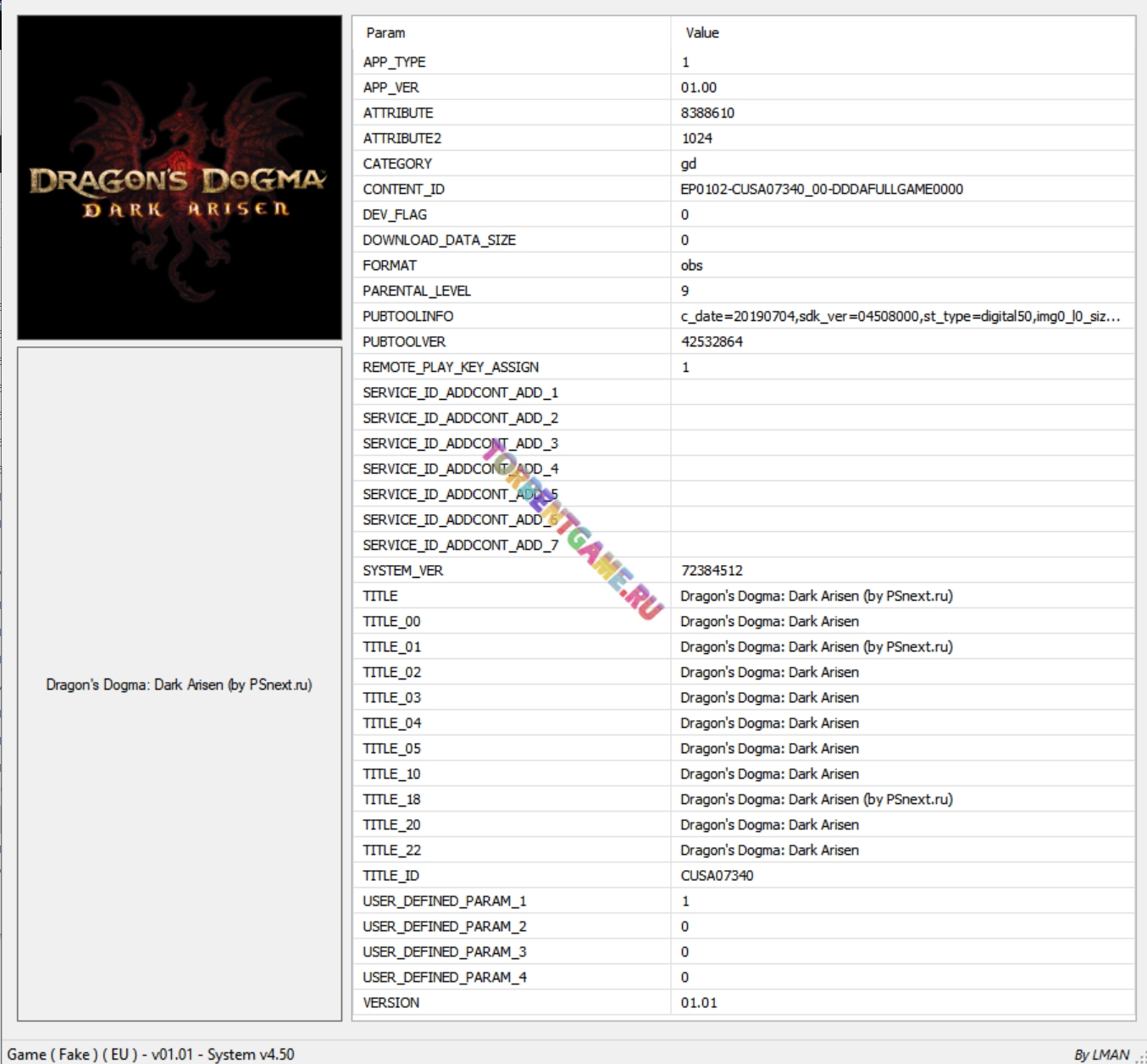Image resolution: width=1147 pixels, height=1064 pixels.
Task: Select the REMOTE_PLAY_KEY_ASSIGN row
Action: pos(451,367)
